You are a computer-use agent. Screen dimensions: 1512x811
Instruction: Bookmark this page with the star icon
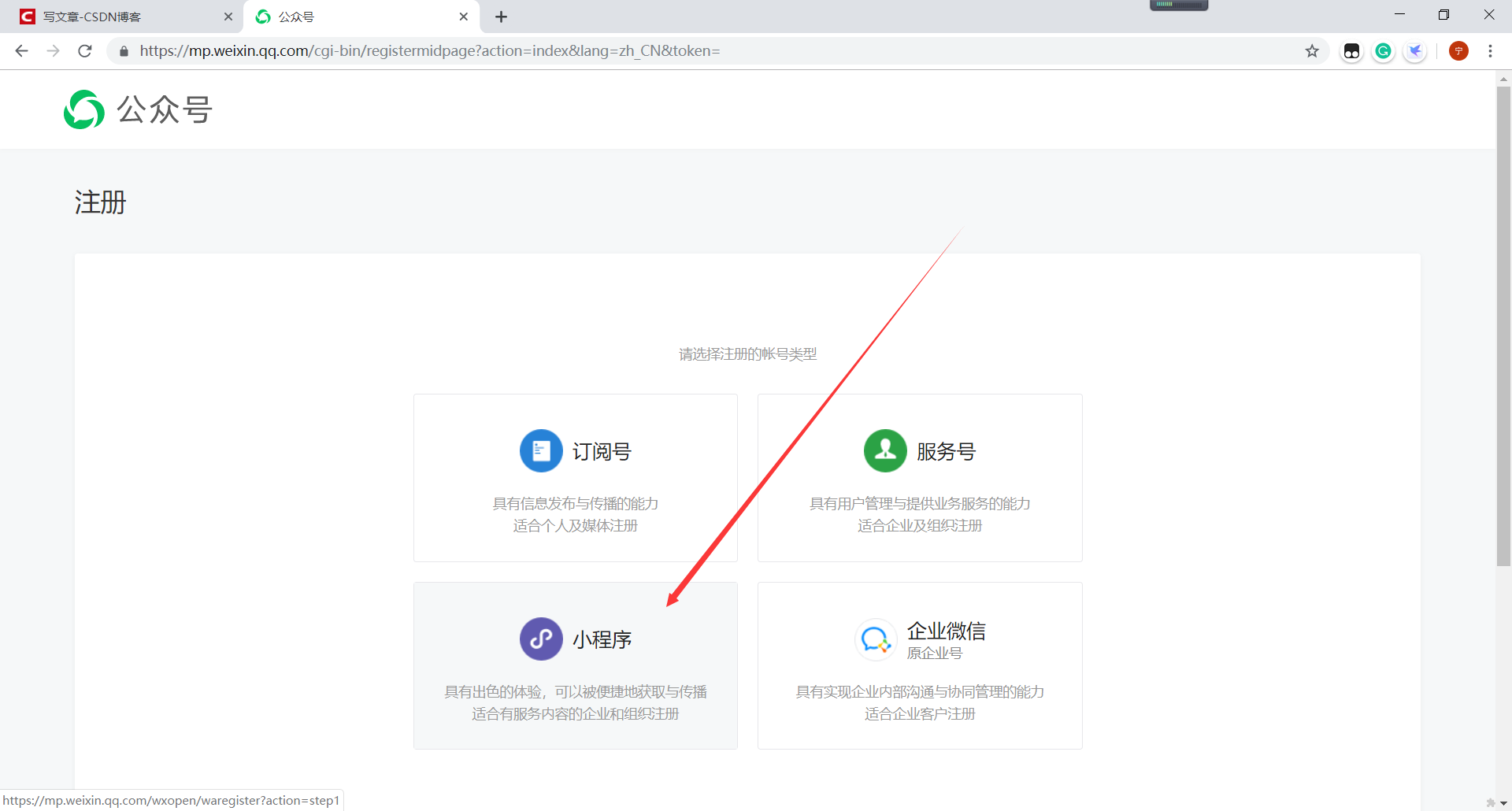(1312, 51)
